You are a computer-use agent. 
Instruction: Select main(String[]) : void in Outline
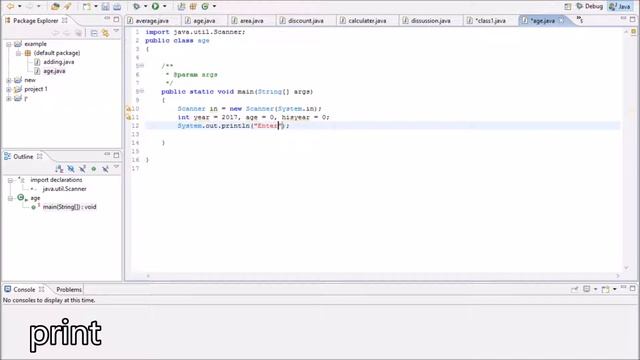pos(69,207)
